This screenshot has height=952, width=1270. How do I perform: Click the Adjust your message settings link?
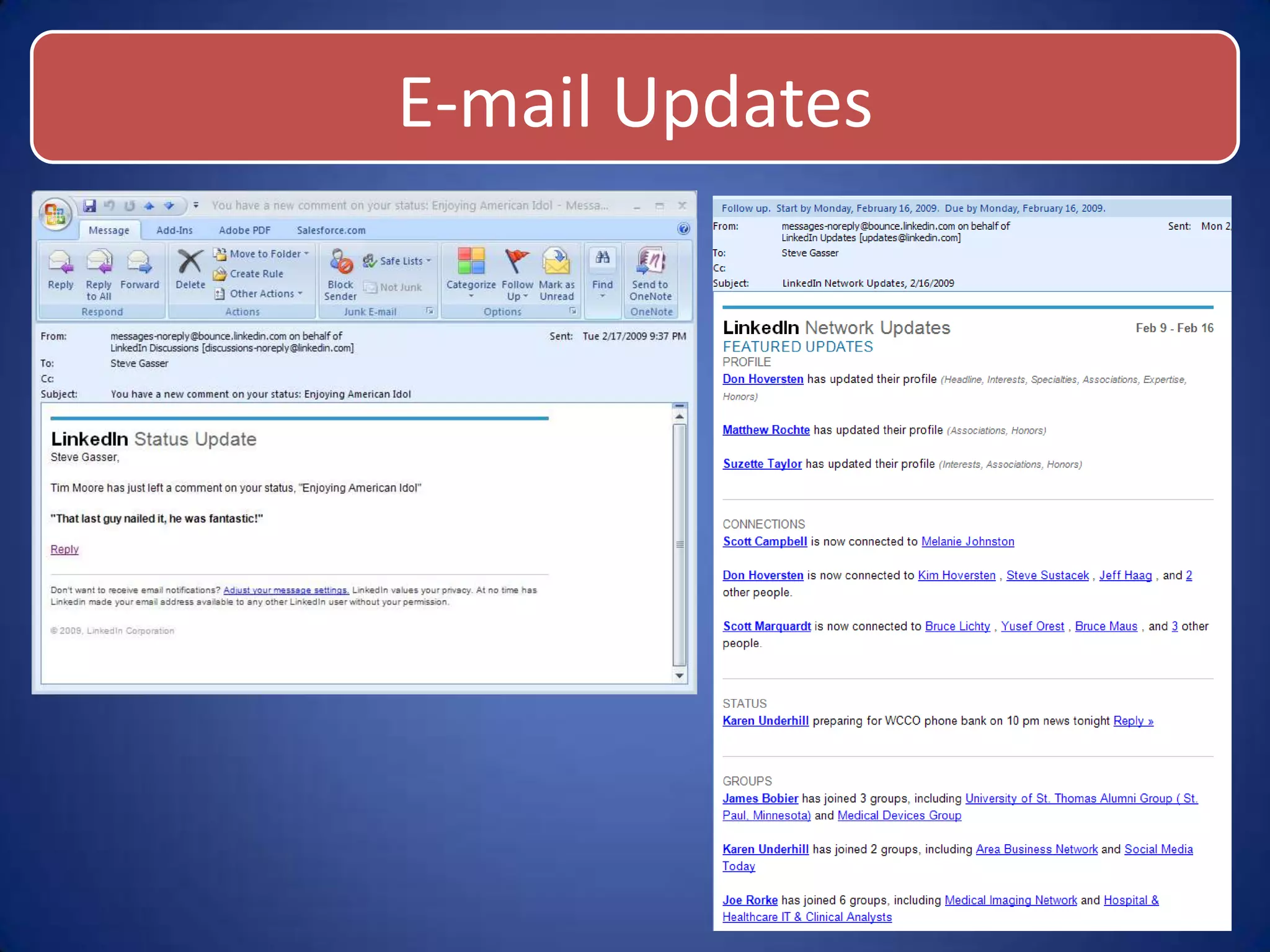click(286, 590)
